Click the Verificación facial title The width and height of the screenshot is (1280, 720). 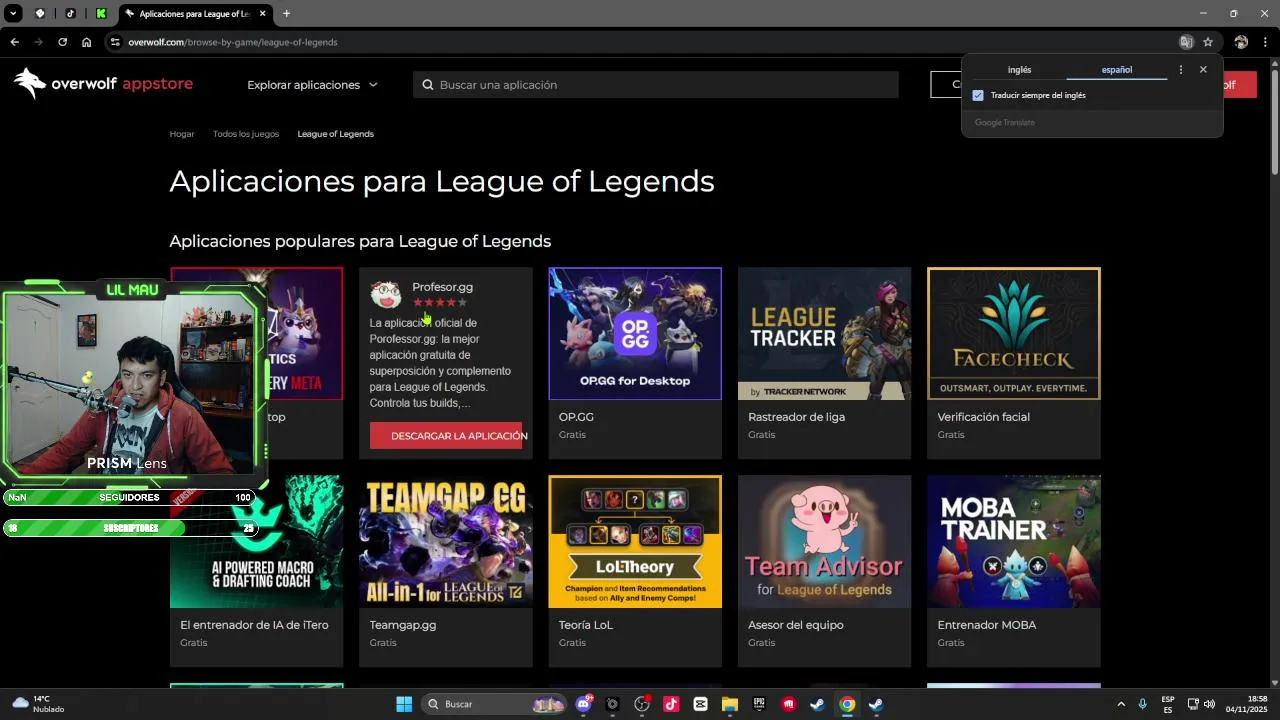point(983,417)
